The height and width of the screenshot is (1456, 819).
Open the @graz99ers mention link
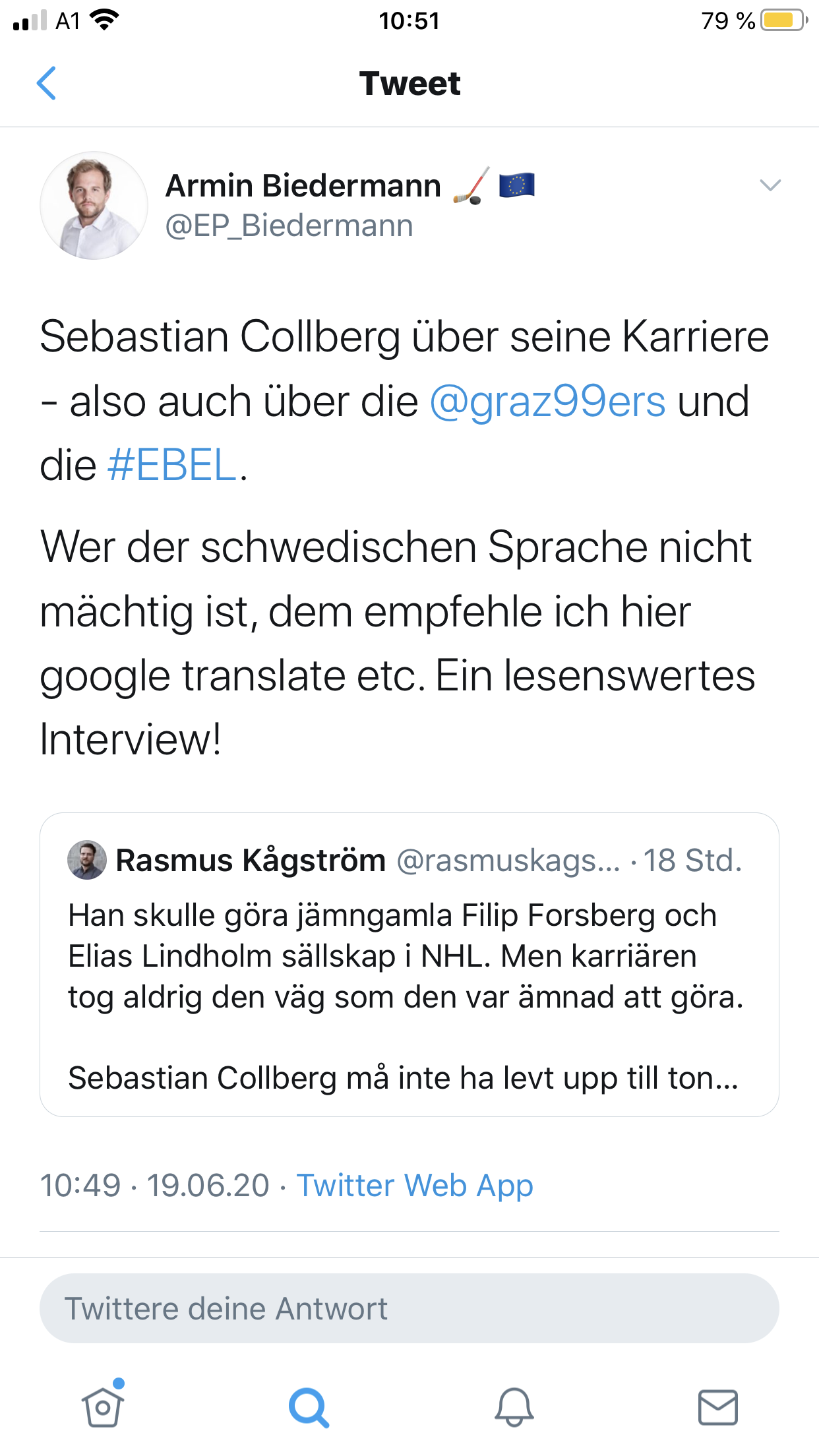(547, 401)
